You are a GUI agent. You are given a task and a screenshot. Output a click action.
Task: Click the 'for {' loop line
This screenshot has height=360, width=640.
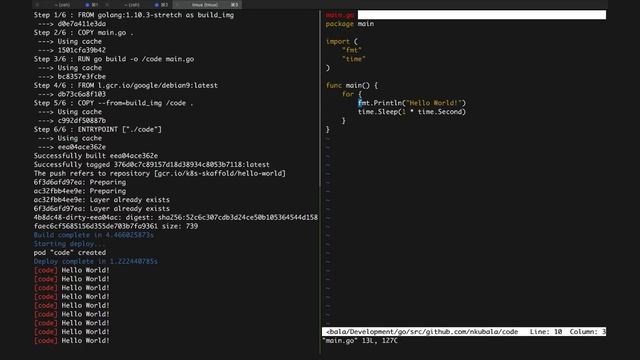click(x=352, y=94)
